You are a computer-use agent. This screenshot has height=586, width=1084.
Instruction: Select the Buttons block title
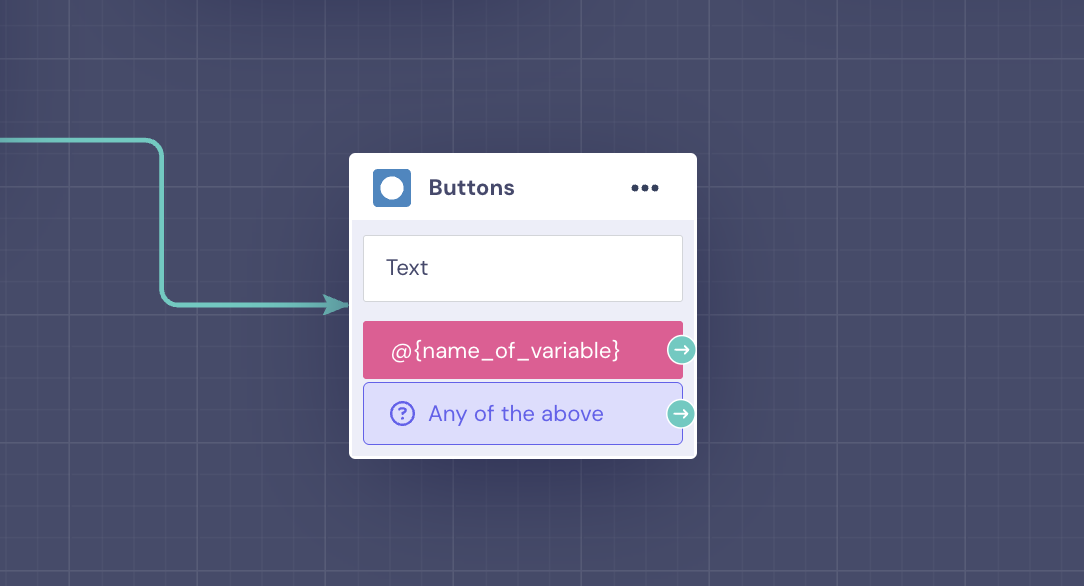(471, 188)
